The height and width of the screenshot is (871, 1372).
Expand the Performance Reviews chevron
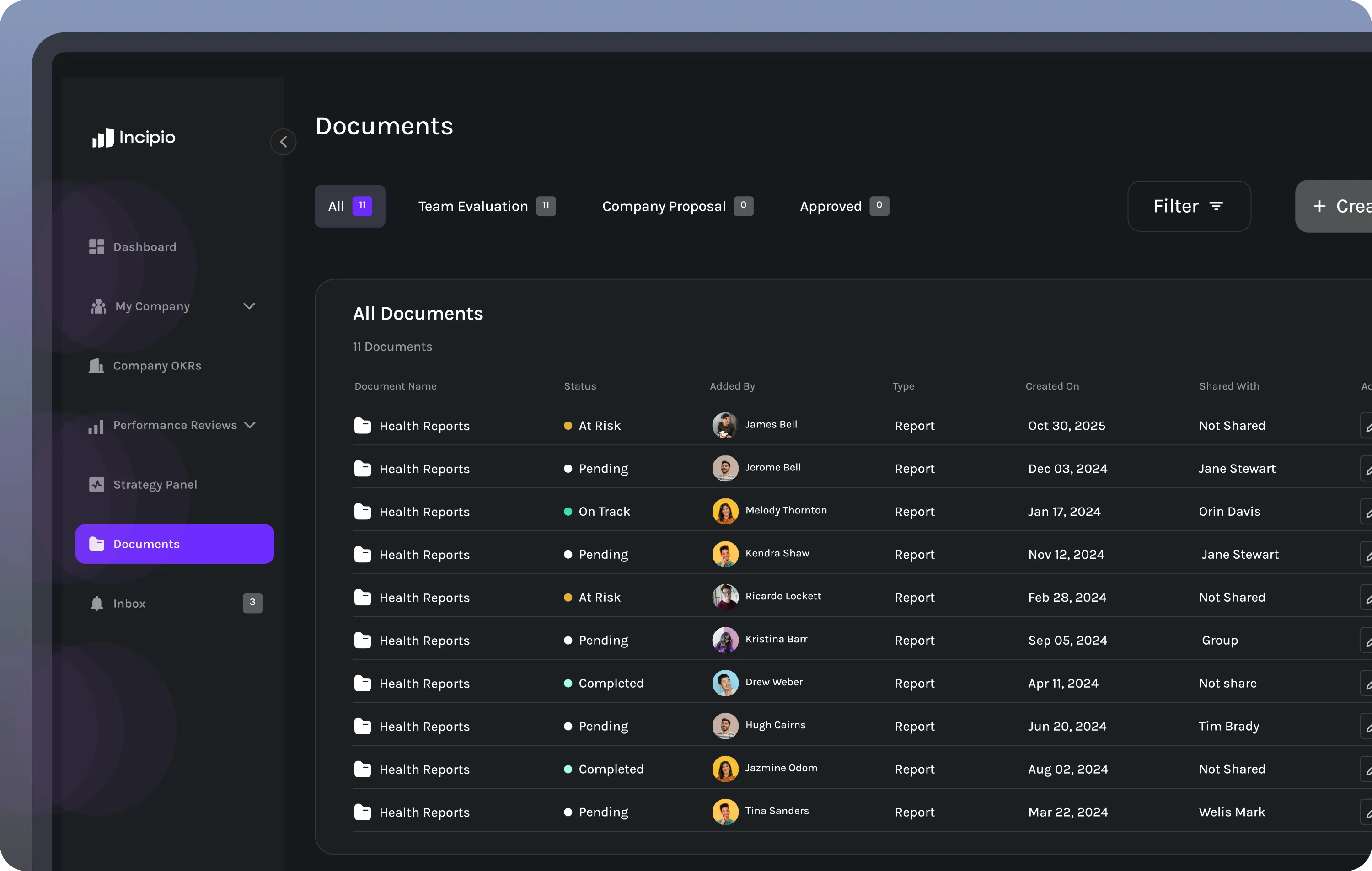[250, 425]
